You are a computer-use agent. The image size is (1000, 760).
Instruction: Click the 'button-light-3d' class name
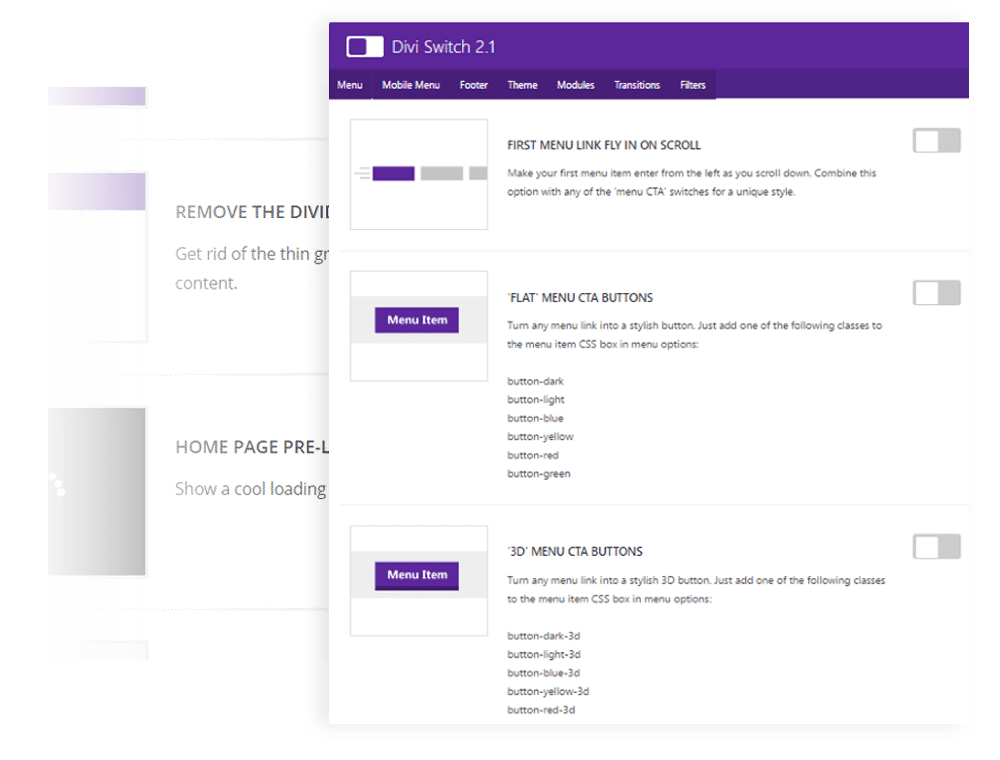[x=544, y=654]
